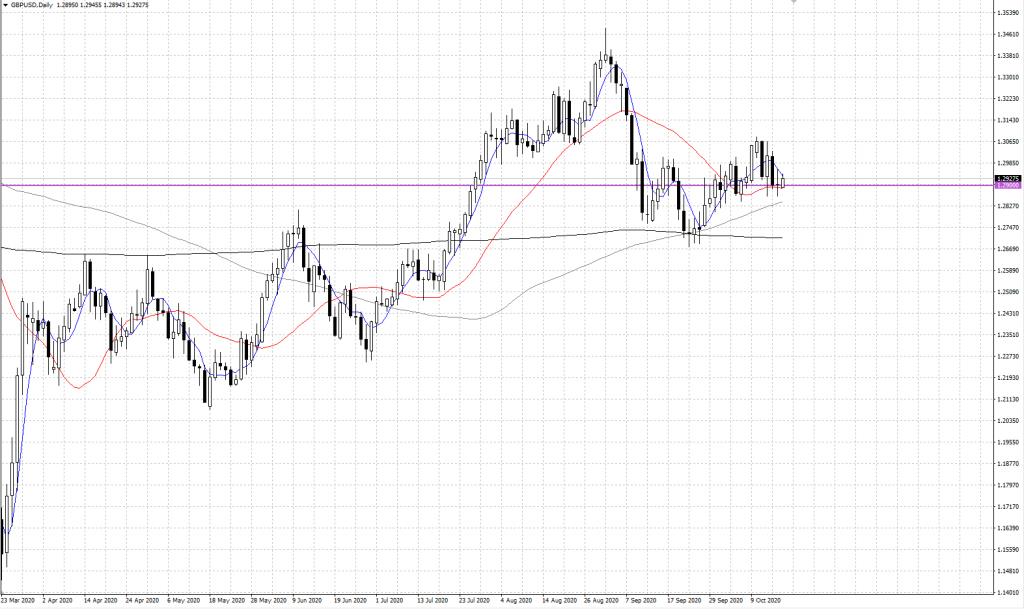This screenshot has height=609, width=1024.
Task: Click the most recent candlestick on the chart
Action: (784, 181)
